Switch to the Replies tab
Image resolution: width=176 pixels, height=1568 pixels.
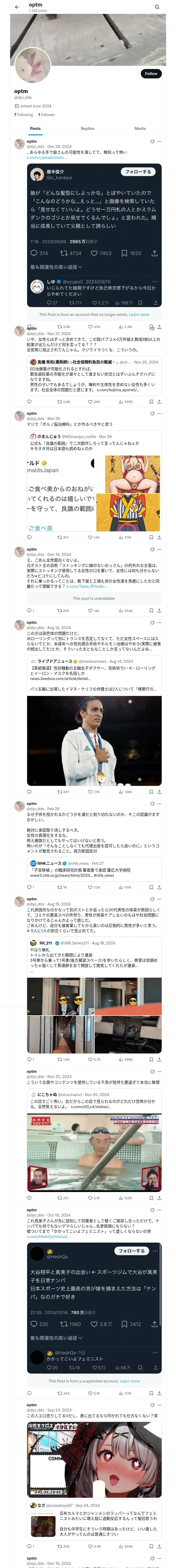pos(87,128)
